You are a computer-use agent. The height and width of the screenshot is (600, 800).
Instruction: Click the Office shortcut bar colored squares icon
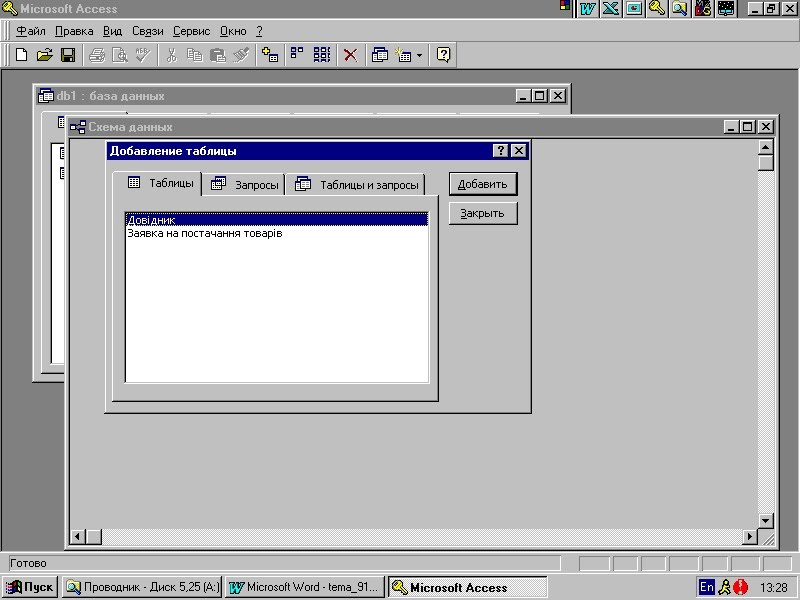point(565,6)
